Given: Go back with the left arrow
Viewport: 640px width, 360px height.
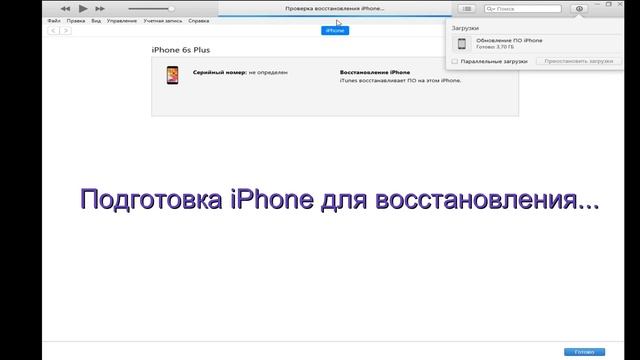Looking at the screenshot, I should click(53, 31).
